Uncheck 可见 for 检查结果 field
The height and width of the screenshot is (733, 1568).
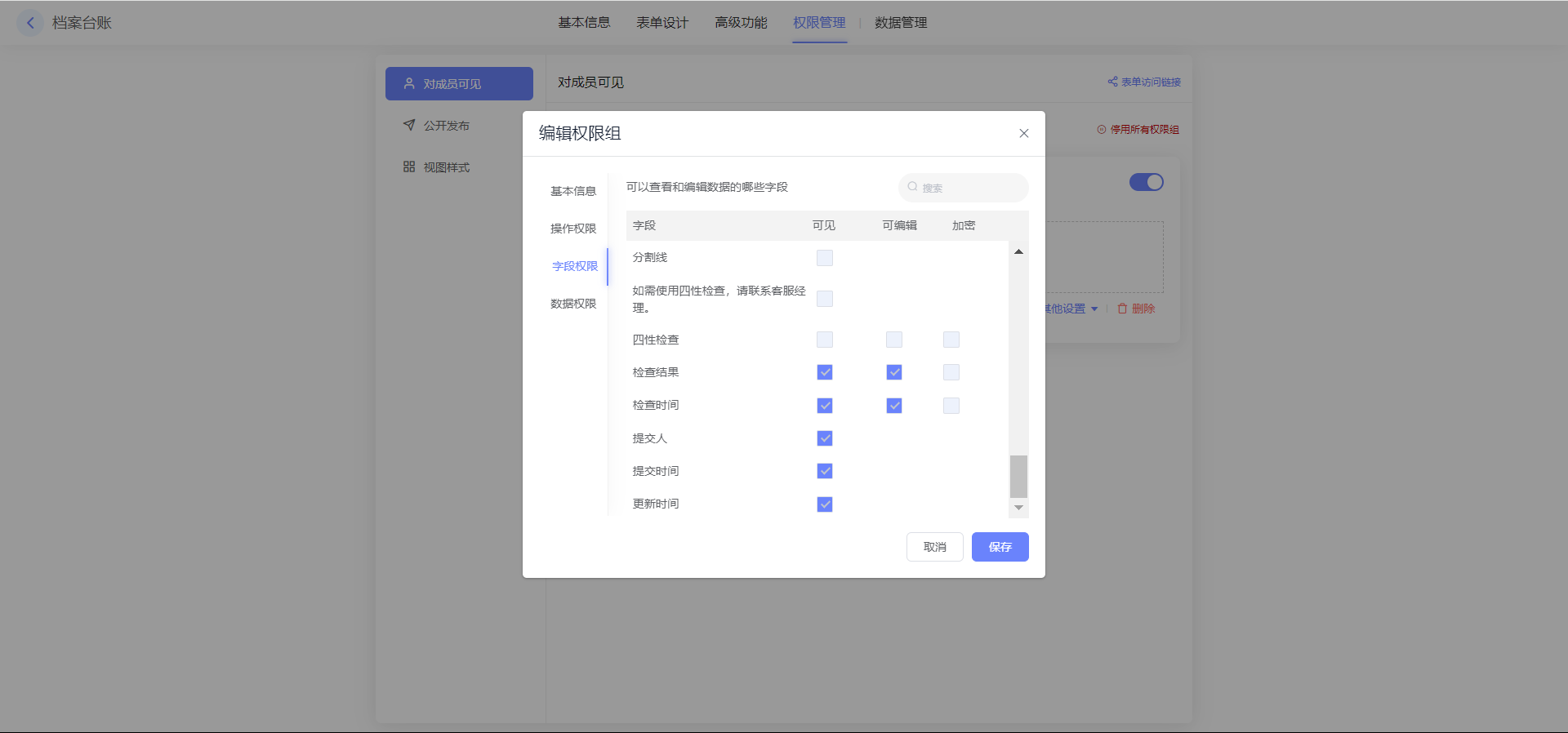click(825, 372)
